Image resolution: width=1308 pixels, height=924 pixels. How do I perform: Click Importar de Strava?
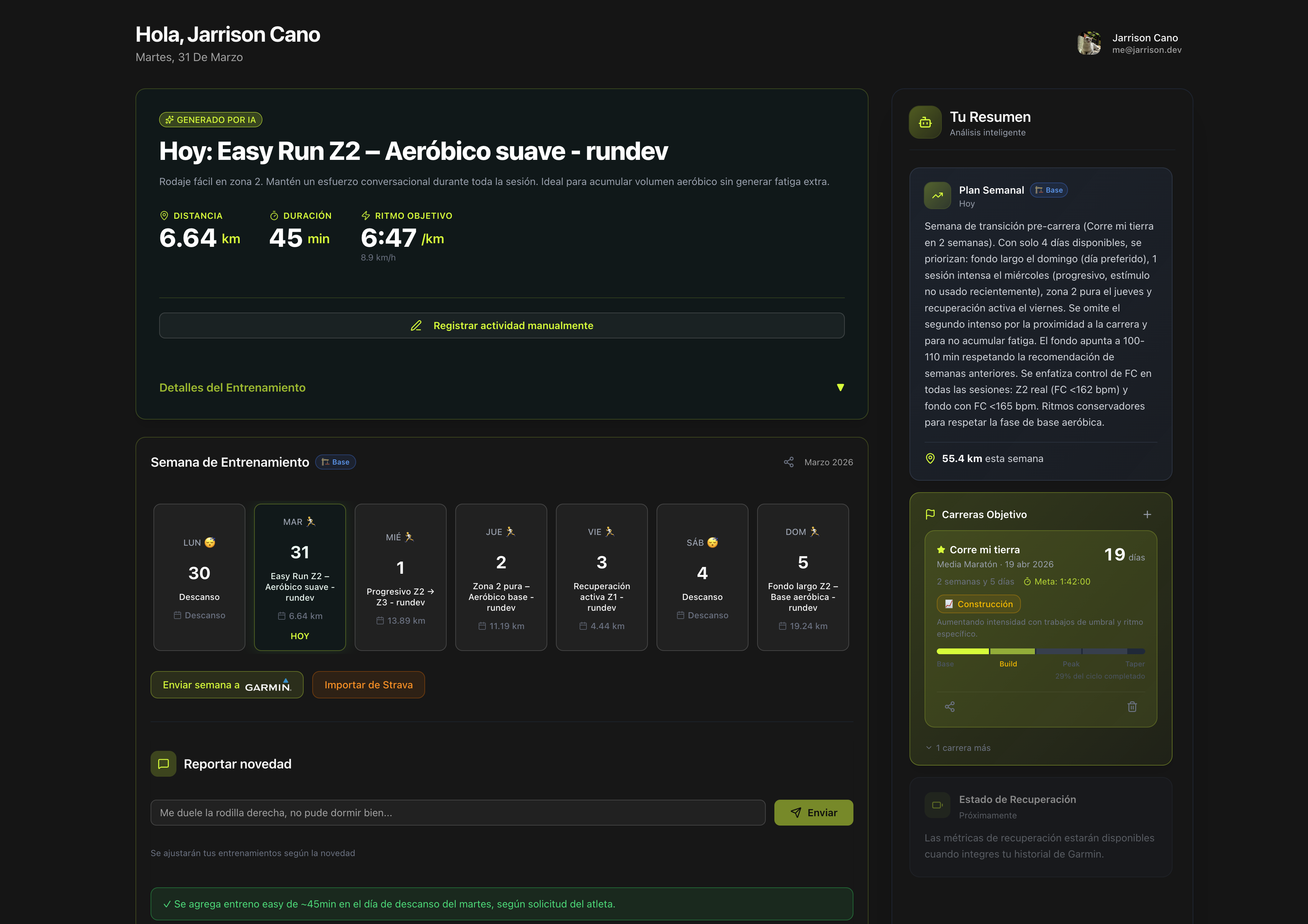point(368,684)
